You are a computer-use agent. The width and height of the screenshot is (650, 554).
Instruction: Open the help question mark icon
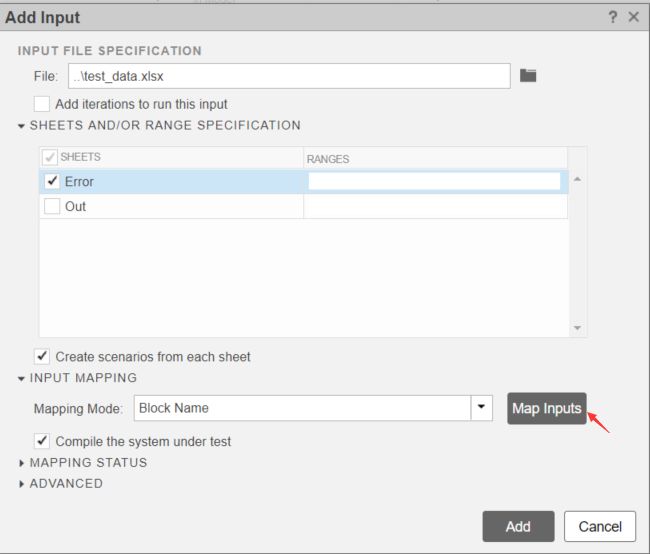point(612,17)
